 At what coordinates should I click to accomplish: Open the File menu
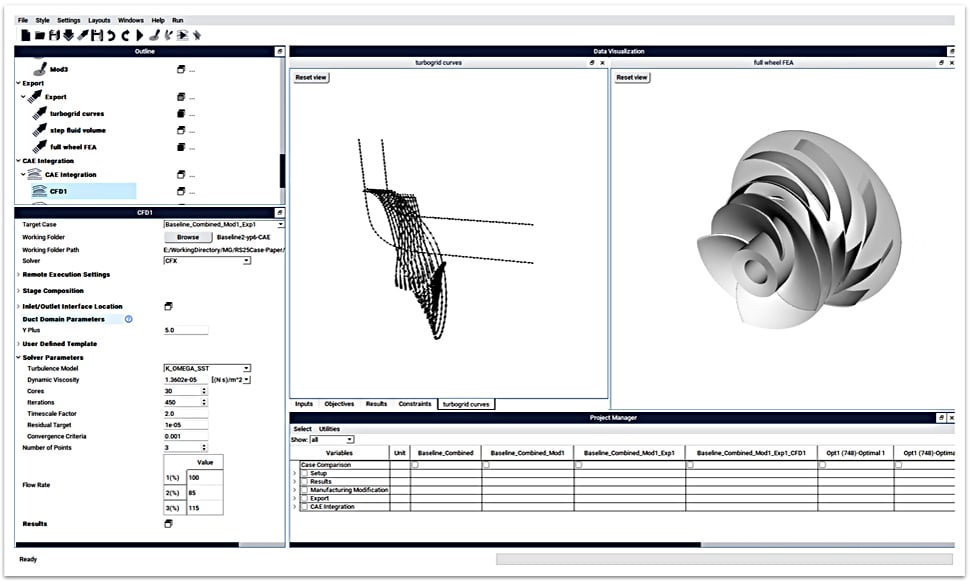[23, 20]
